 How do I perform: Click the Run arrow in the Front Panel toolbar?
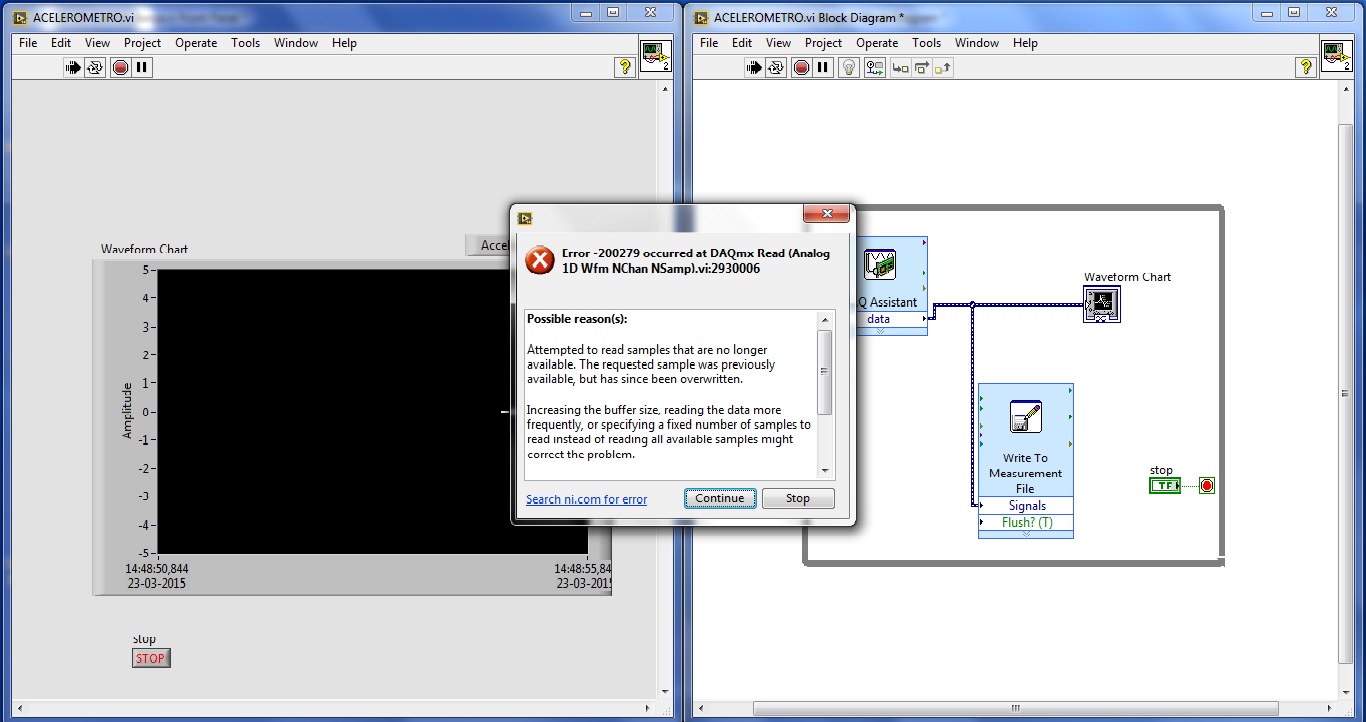pyautogui.click(x=74, y=68)
